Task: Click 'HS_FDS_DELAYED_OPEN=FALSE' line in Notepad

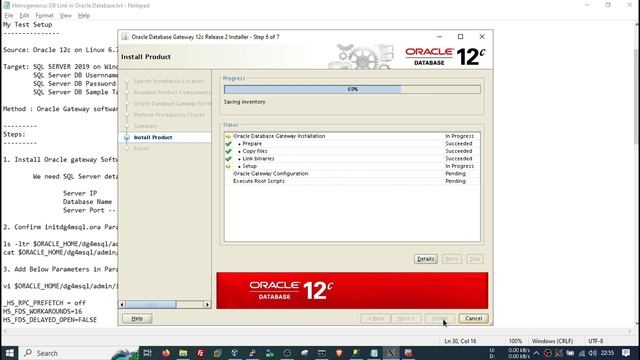Action: 50,320
